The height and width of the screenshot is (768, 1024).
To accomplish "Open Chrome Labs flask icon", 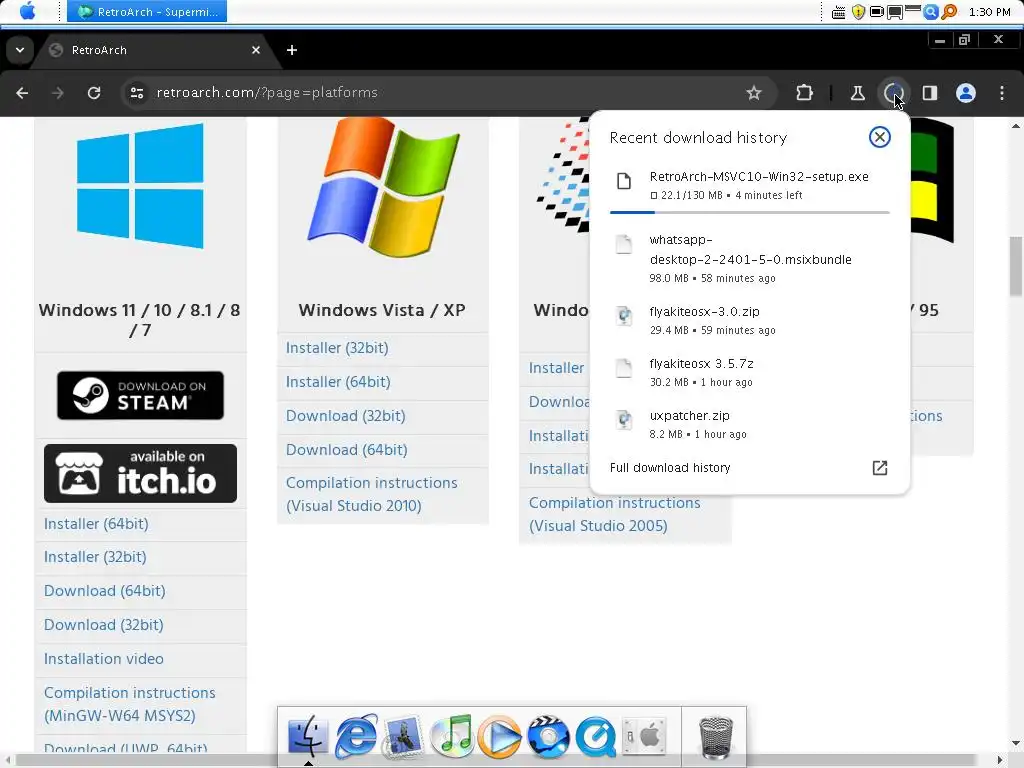I will (x=857, y=93).
